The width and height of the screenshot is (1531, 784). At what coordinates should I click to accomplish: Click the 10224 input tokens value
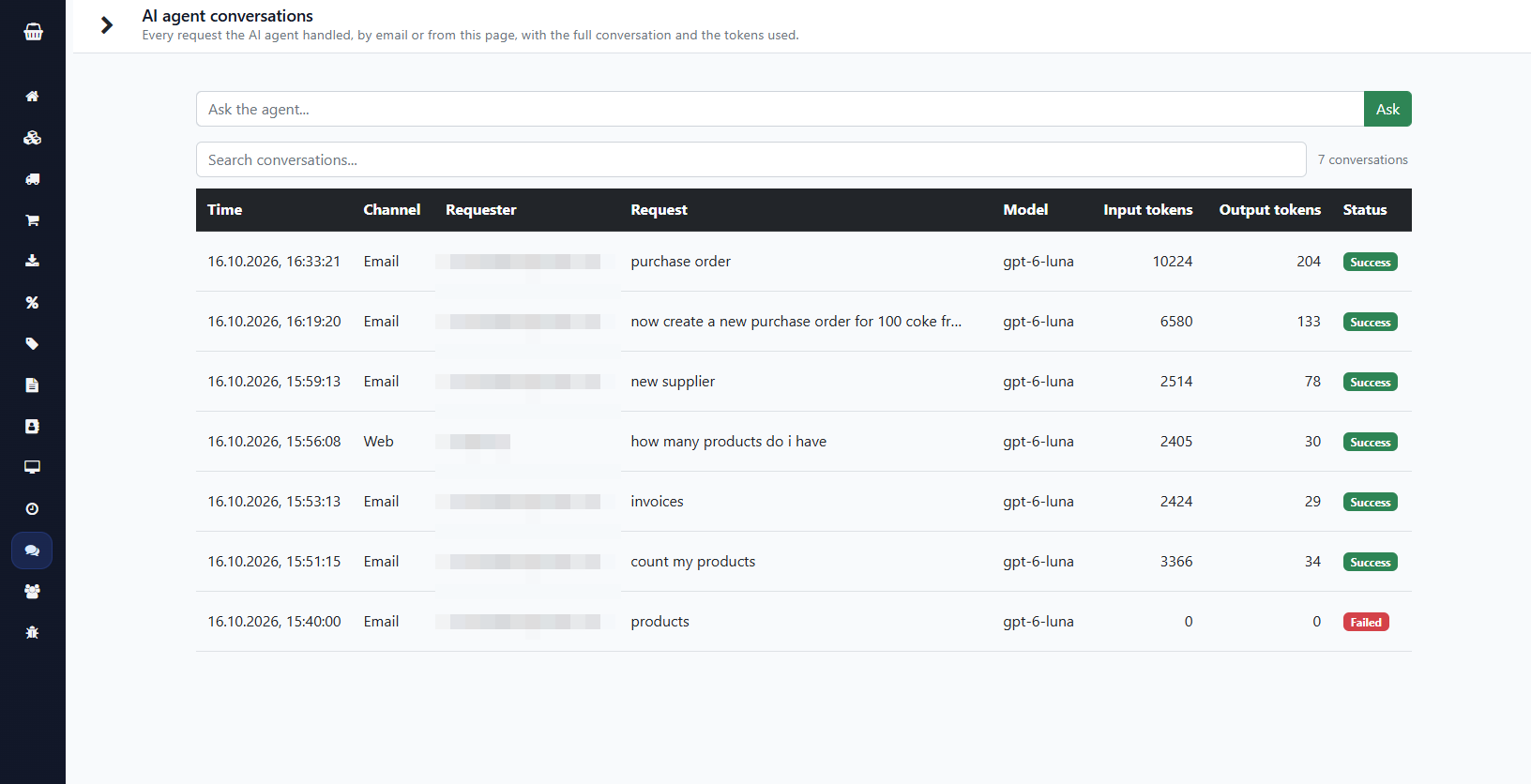[x=1173, y=262]
